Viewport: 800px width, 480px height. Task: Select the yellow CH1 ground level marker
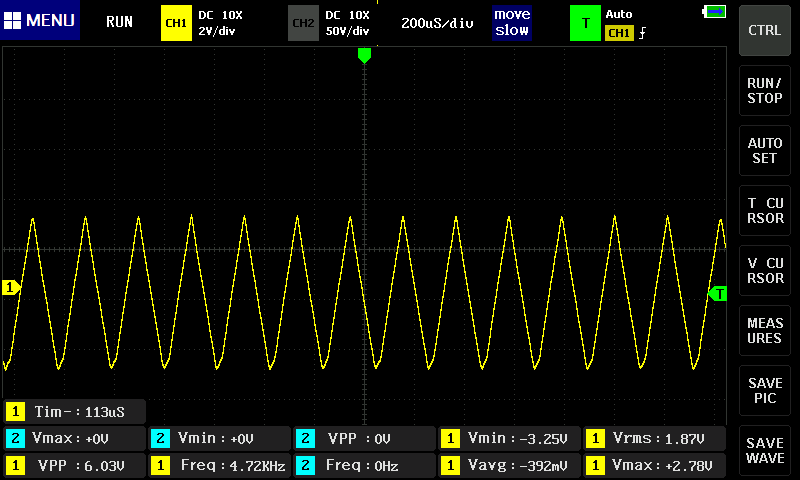pos(11,288)
